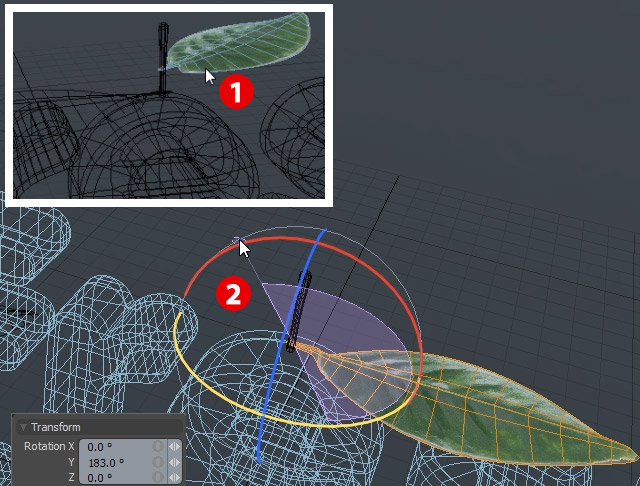The height and width of the screenshot is (486, 640).
Task: Collapse the Transform section triangle
Action: tap(23, 427)
